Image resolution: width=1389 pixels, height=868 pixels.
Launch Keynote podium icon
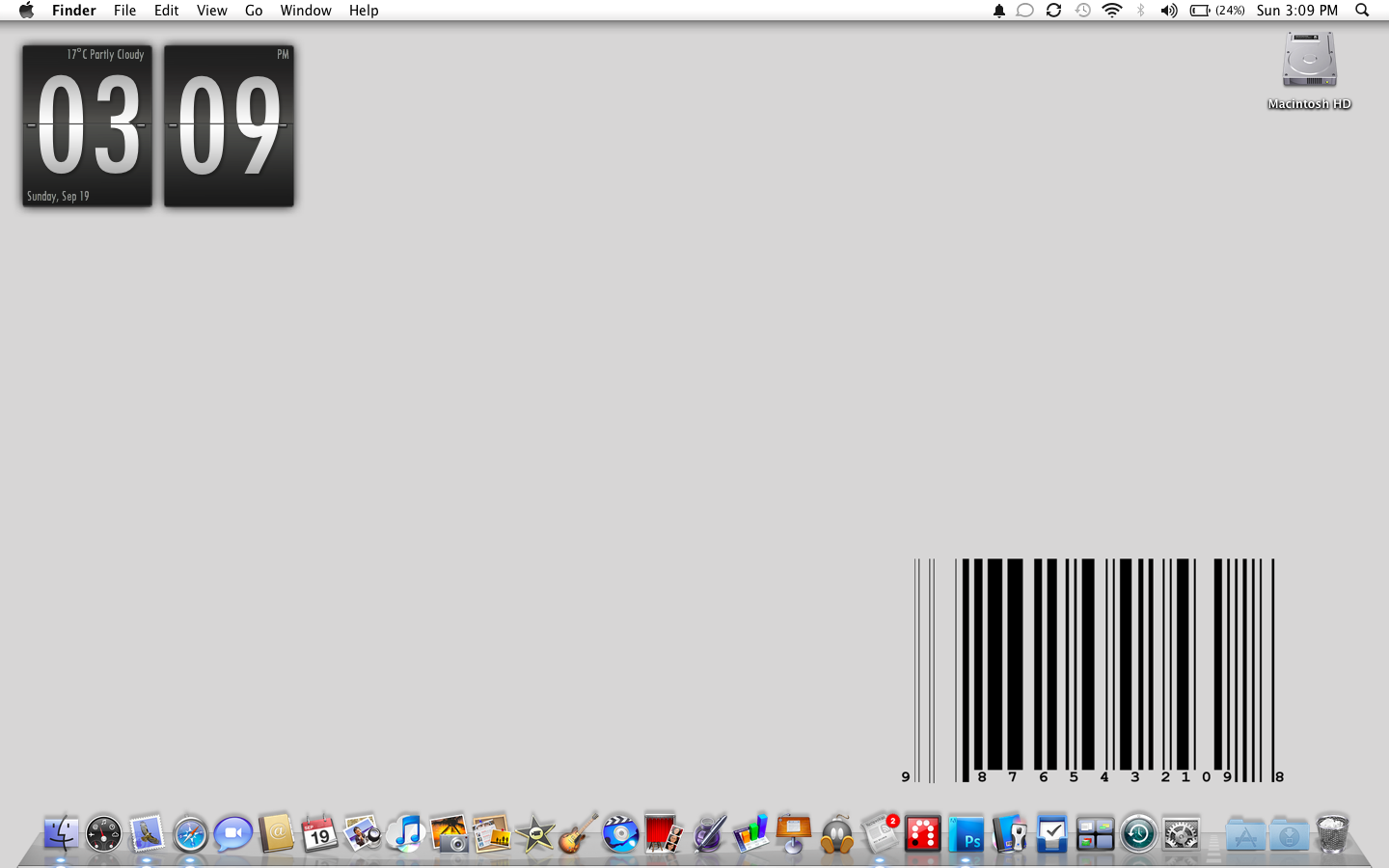coord(793,833)
